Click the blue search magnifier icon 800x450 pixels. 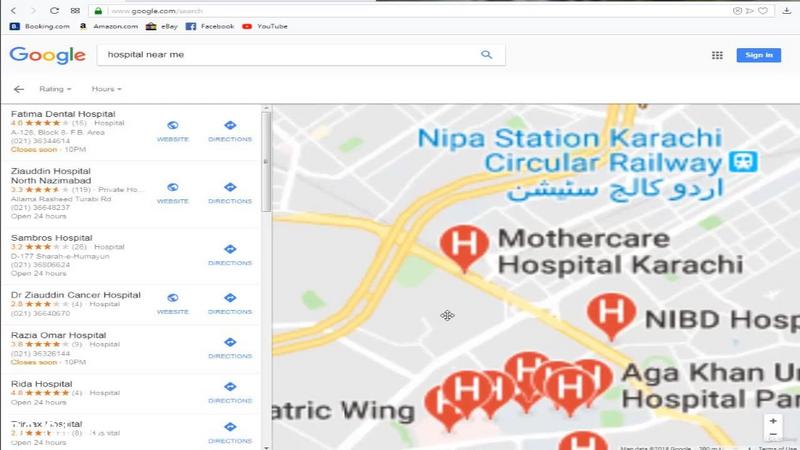point(486,55)
